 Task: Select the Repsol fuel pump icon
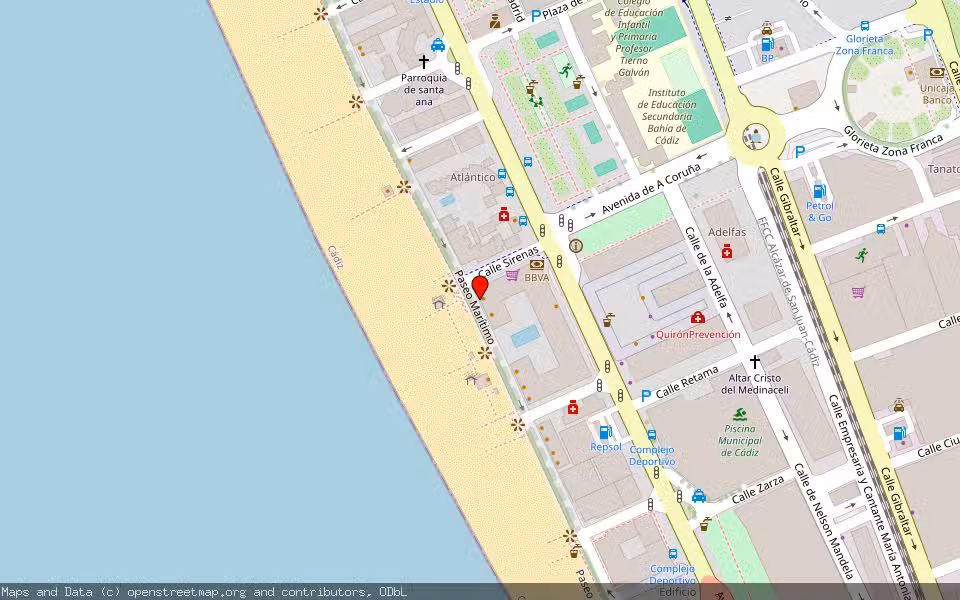[606, 432]
